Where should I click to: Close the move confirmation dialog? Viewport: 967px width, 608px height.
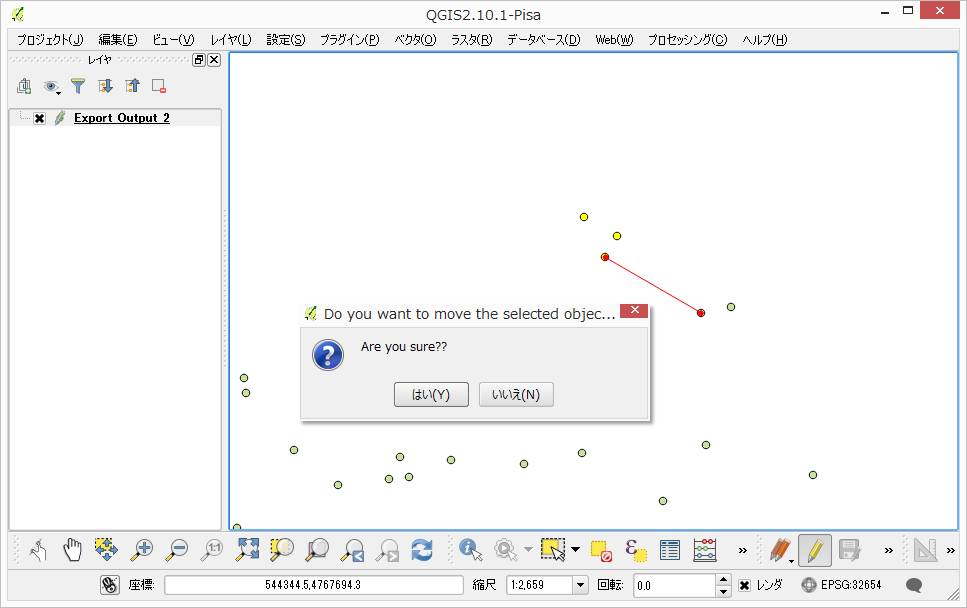click(x=634, y=310)
